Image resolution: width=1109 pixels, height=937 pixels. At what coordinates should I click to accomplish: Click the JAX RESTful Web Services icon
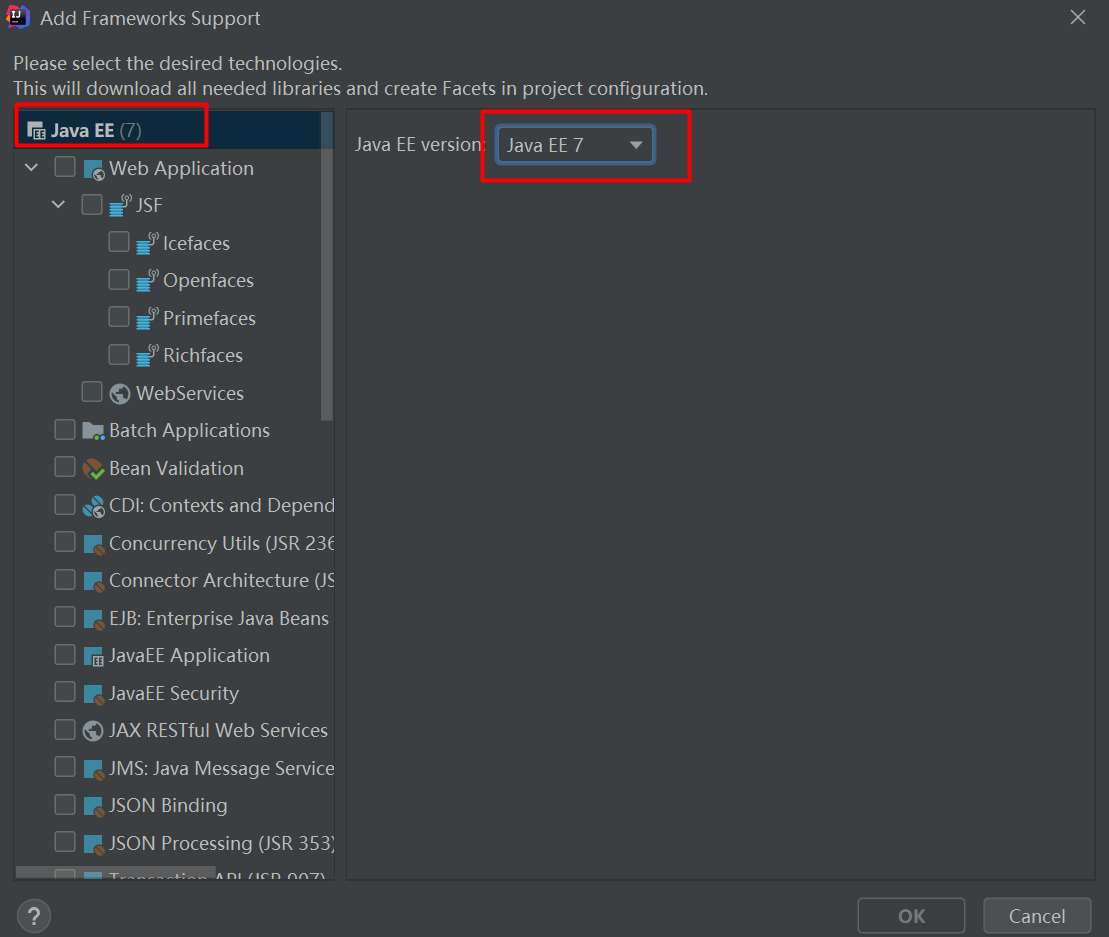pyautogui.click(x=93, y=731)
